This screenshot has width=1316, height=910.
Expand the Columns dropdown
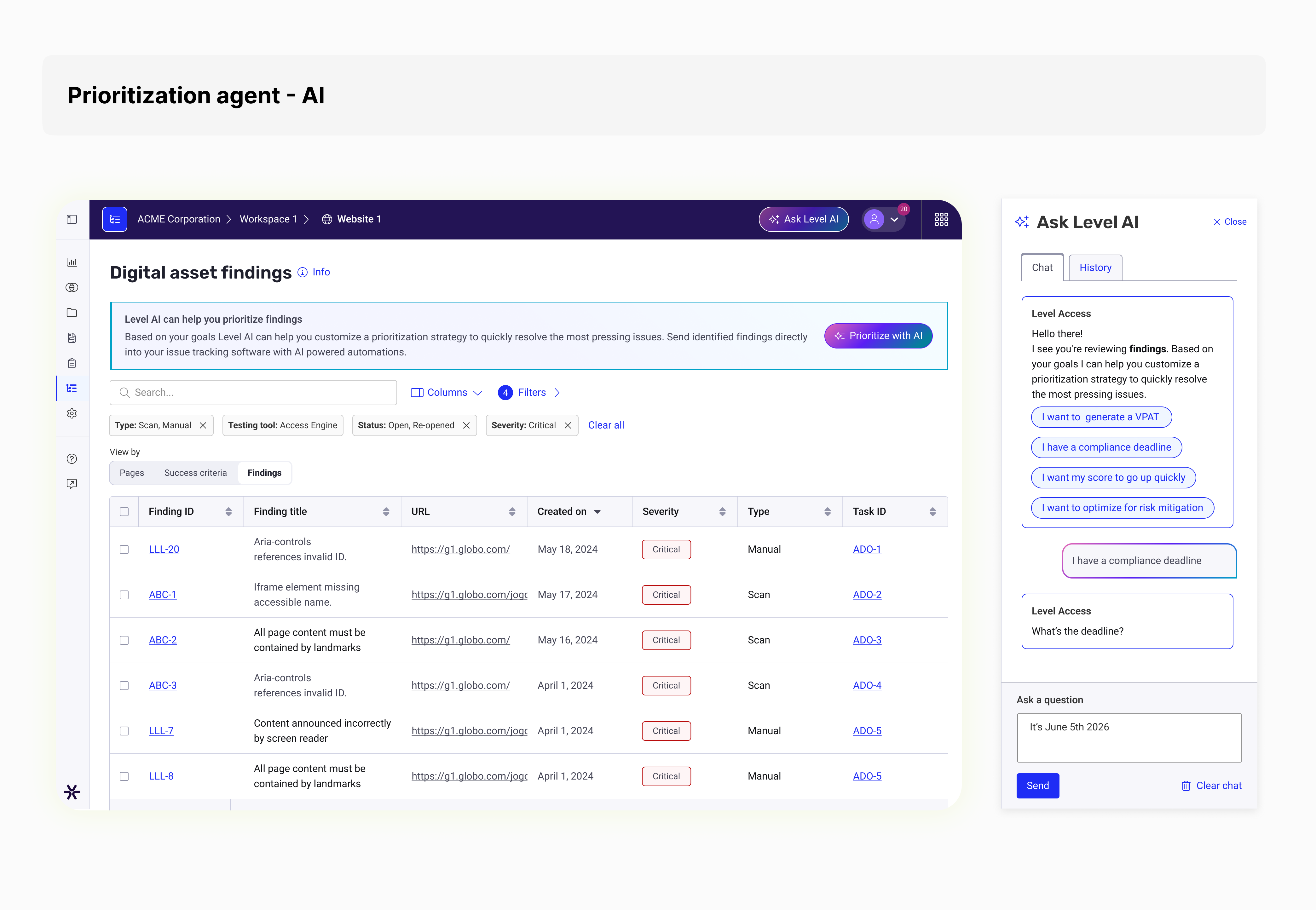click(x=447, y=392)
